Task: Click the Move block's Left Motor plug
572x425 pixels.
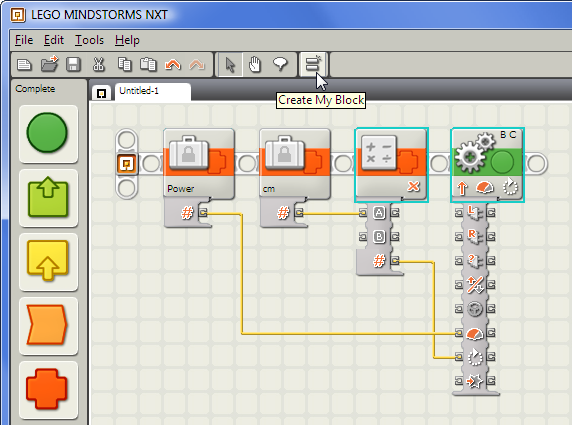Action: click(x=459, y=213)
